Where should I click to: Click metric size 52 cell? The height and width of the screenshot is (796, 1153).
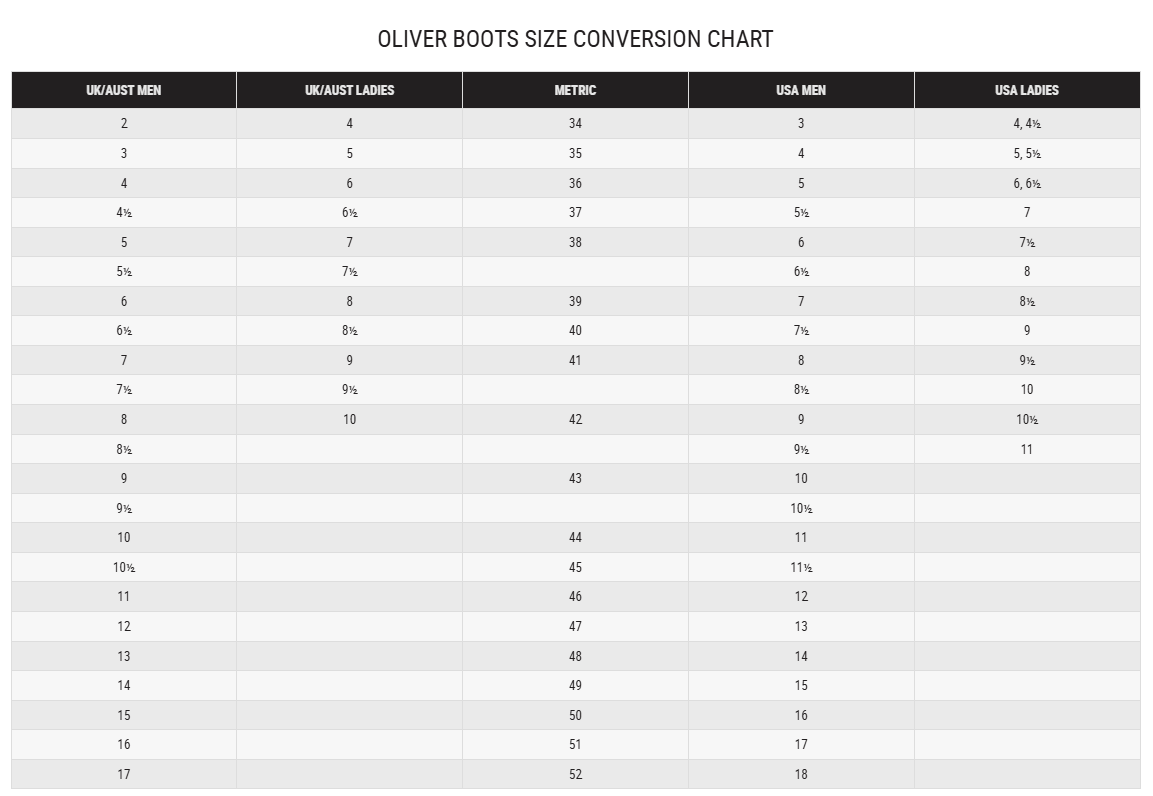click(x=575, y=774)
